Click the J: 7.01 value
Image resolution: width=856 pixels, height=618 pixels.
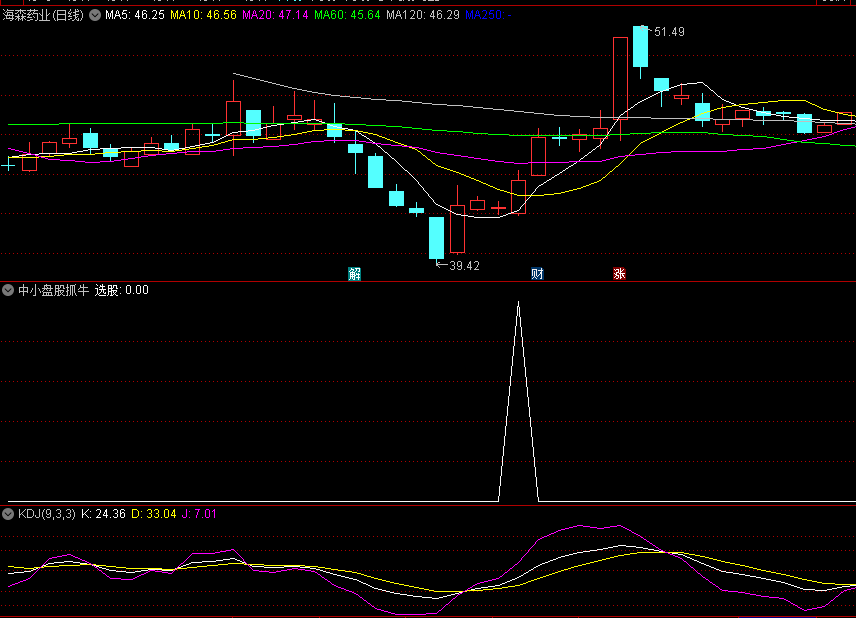(x=199, y=514)
